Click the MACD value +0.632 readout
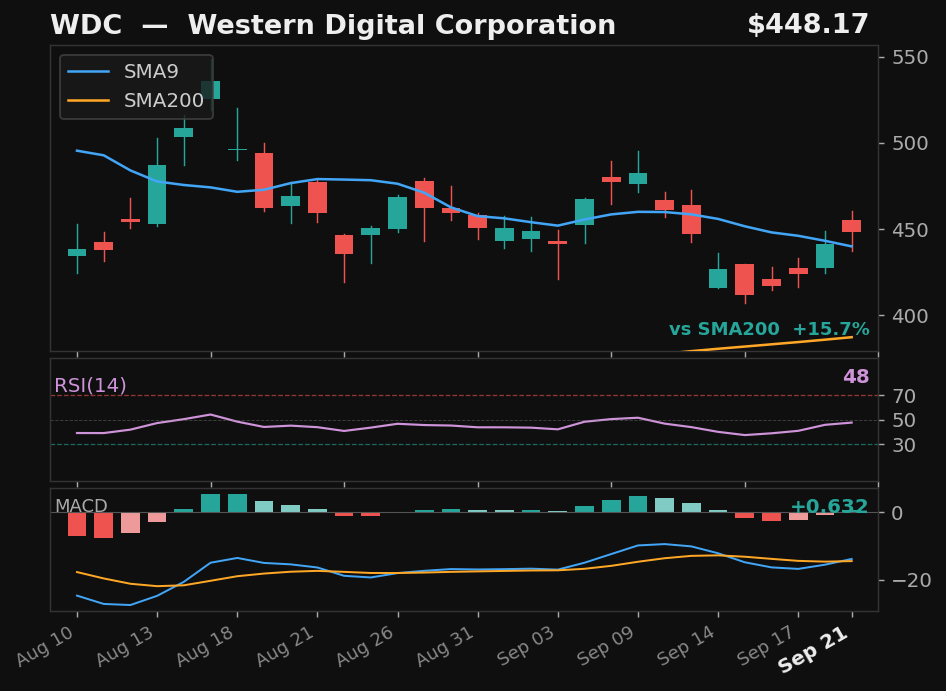Screen dimensions: 946x691 [829, 506]
